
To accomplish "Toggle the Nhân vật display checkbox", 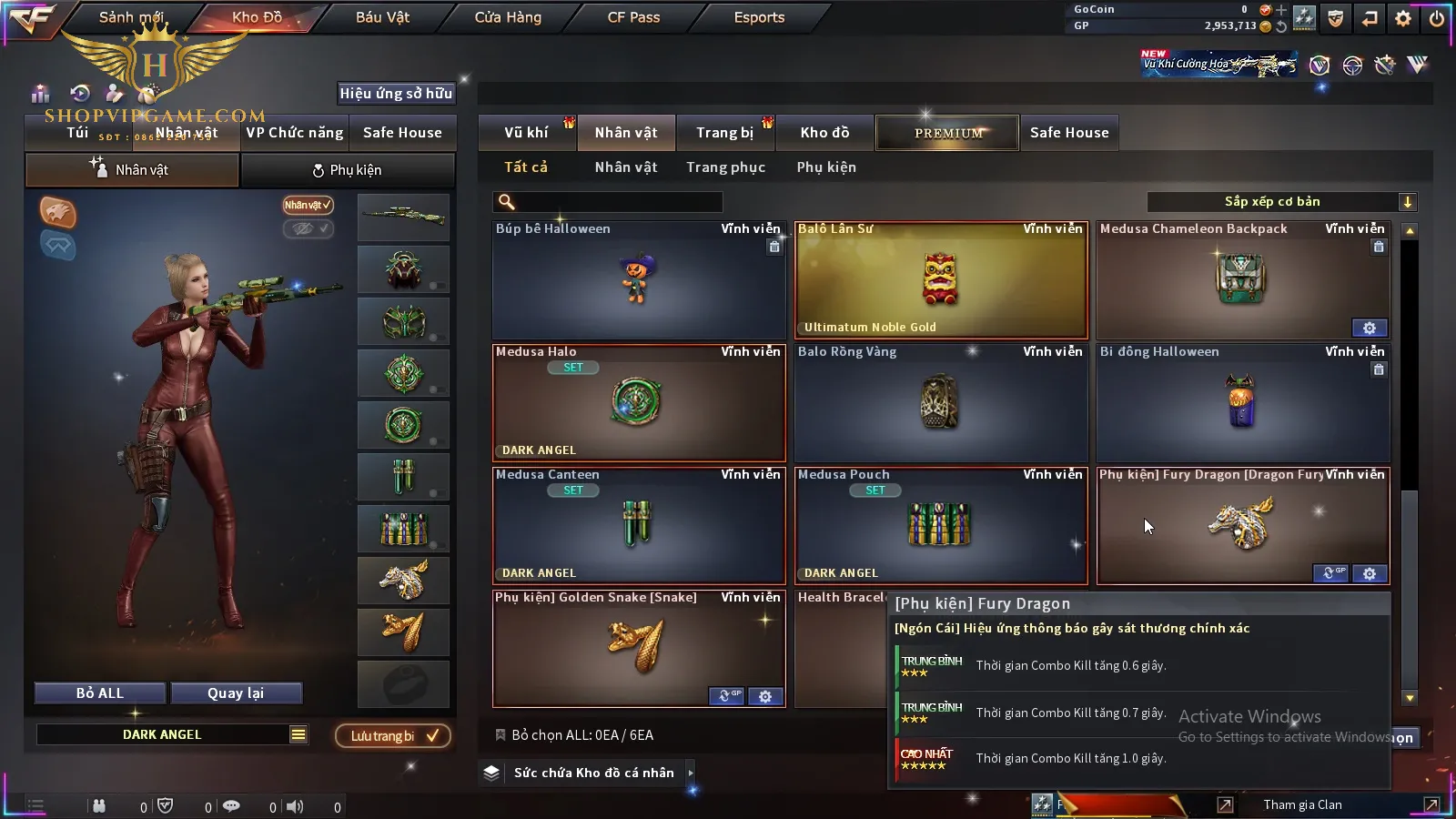I will click(308, 205).
